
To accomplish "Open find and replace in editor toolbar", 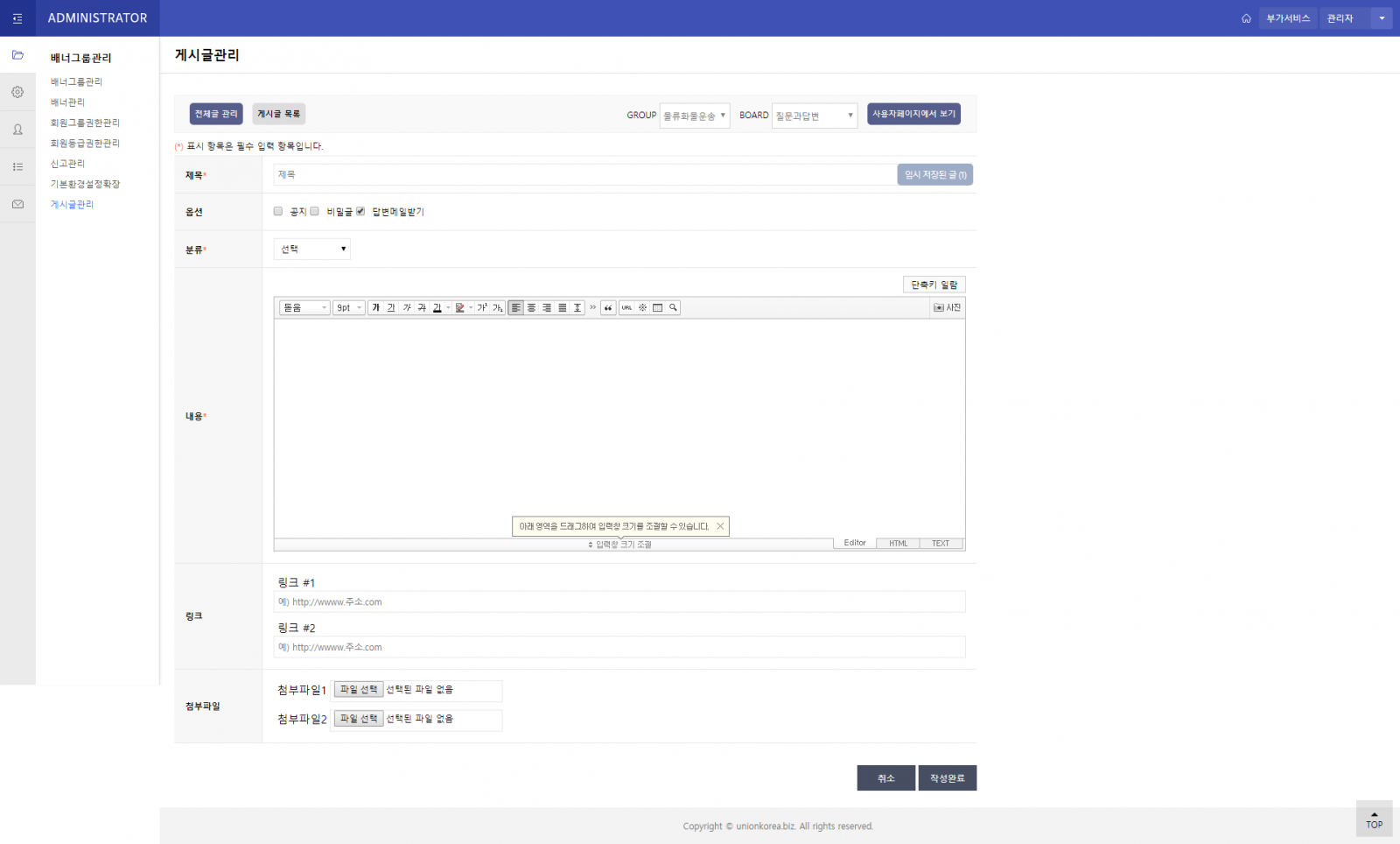I will pos(673,307).
